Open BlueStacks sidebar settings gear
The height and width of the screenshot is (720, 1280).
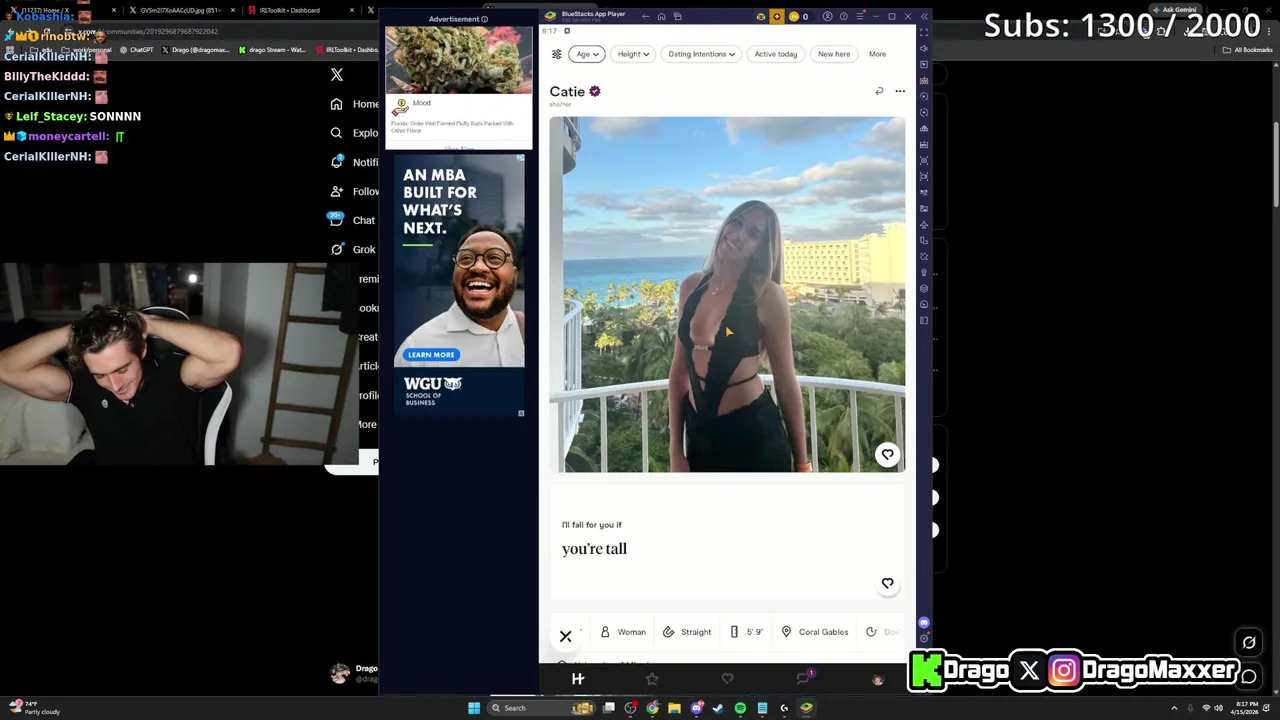(924, 638)
